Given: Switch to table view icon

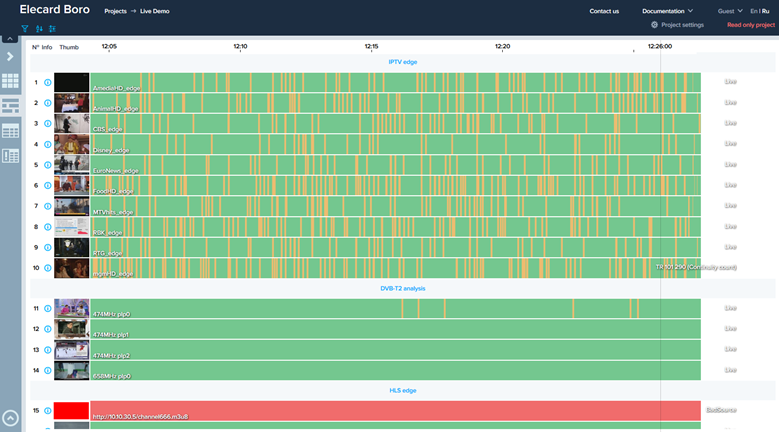Looking at the screenshot, I should pos(10,131).
